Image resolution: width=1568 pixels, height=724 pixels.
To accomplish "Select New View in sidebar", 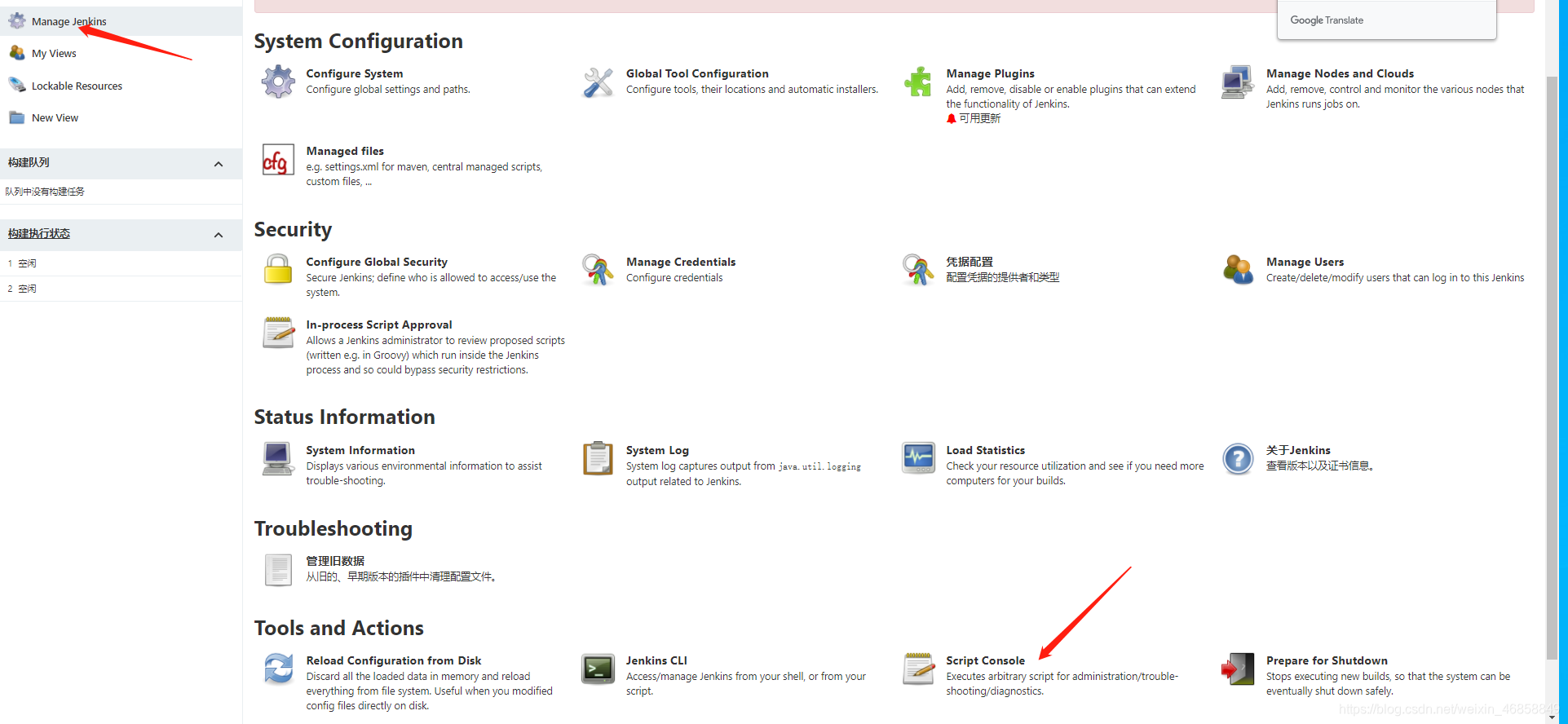I will point(55,117).
